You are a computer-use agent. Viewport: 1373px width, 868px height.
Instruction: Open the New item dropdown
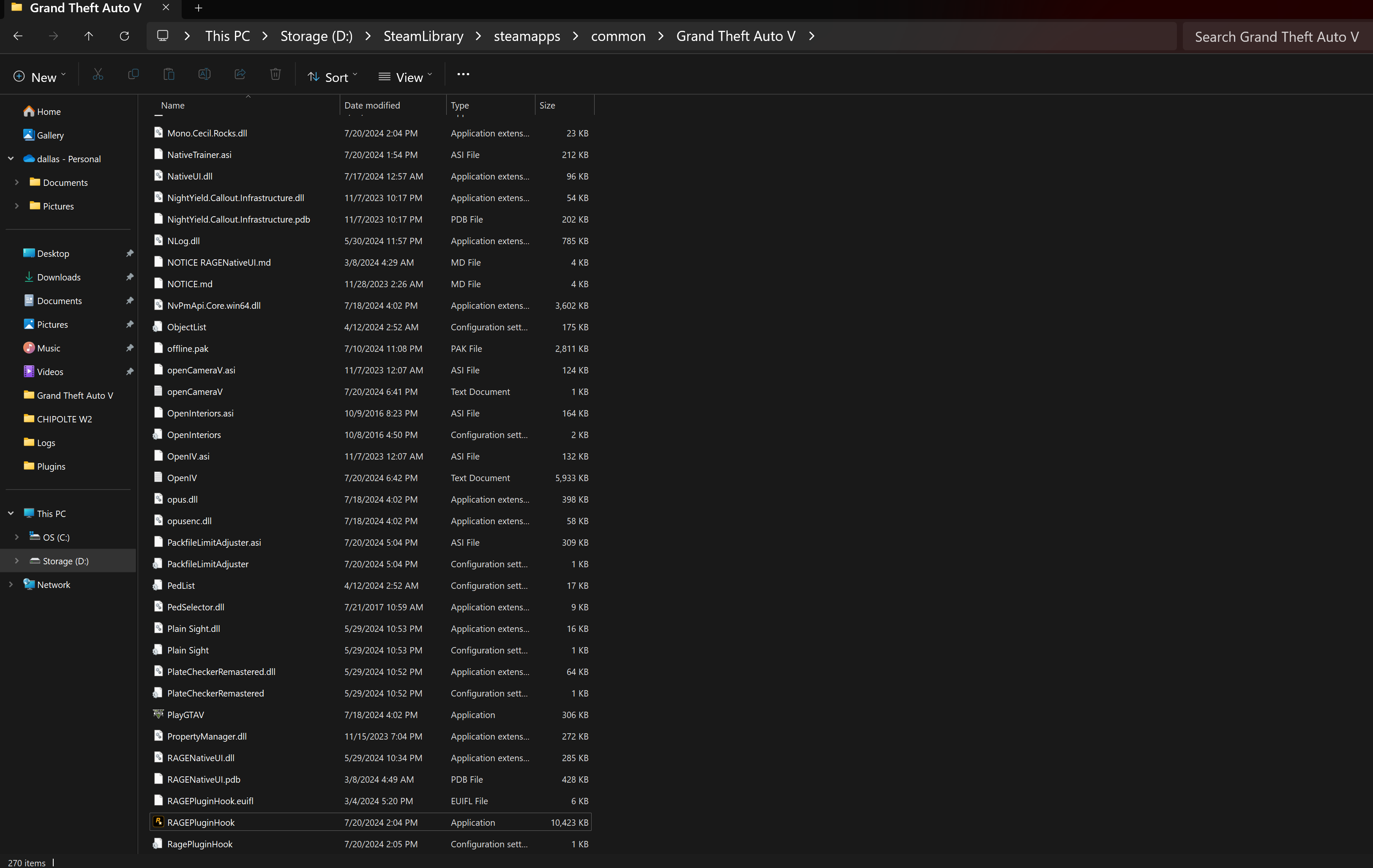pyautogui.click(x=39, y=78)
